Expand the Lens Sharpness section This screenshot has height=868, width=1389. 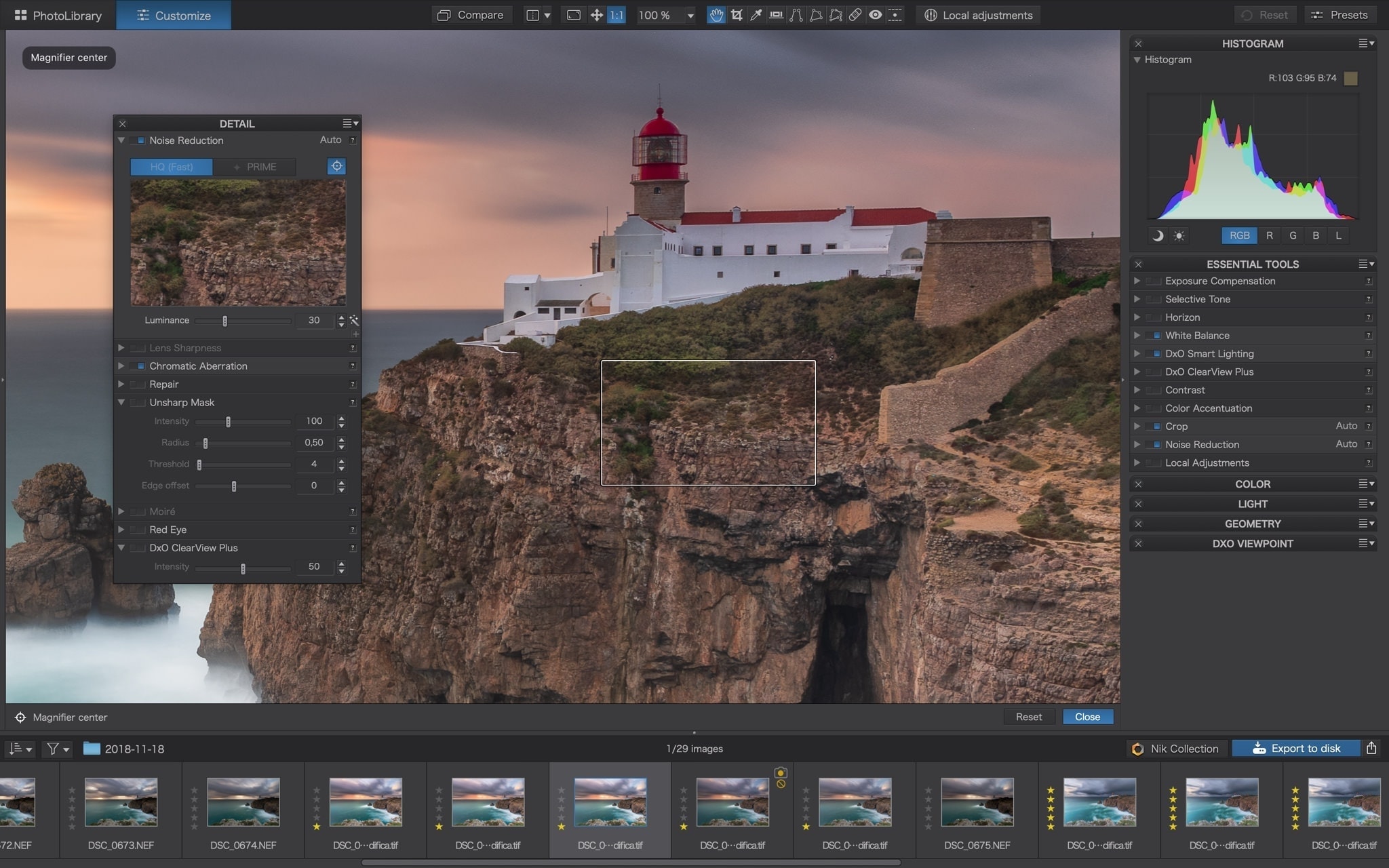121,348
